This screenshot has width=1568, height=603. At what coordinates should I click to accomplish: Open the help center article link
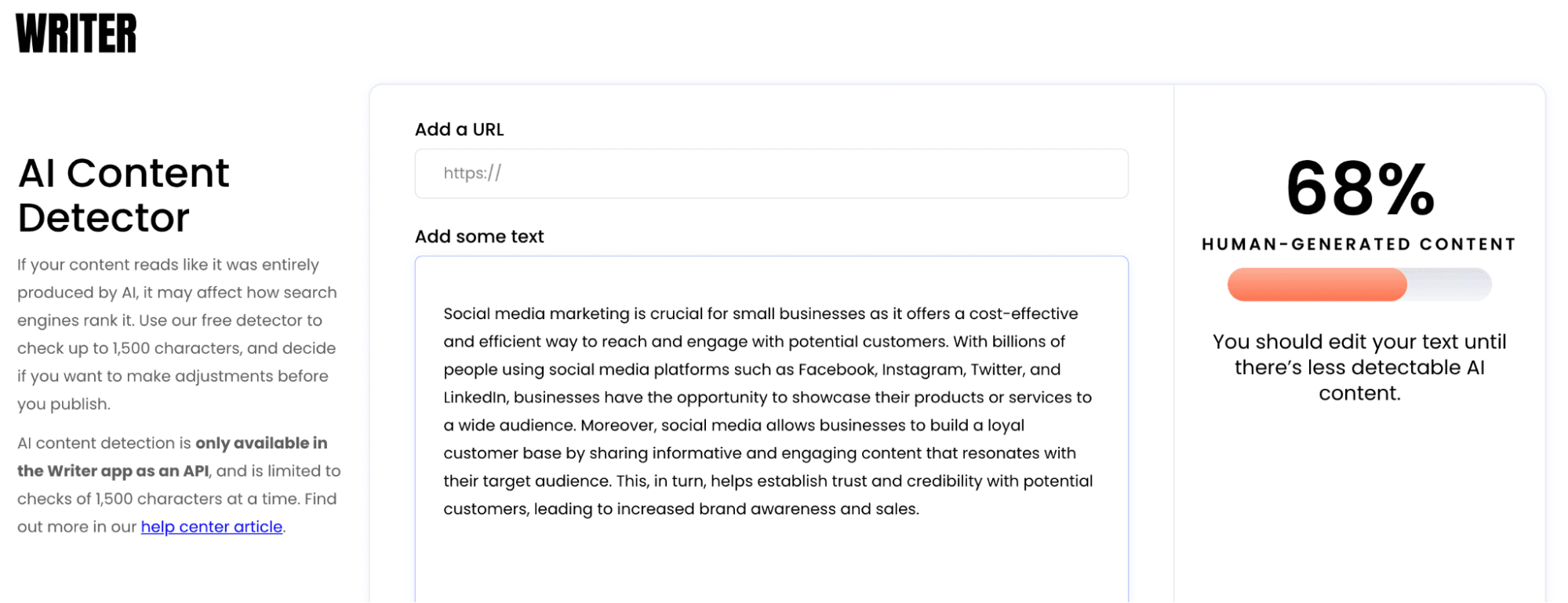[212, 527]
